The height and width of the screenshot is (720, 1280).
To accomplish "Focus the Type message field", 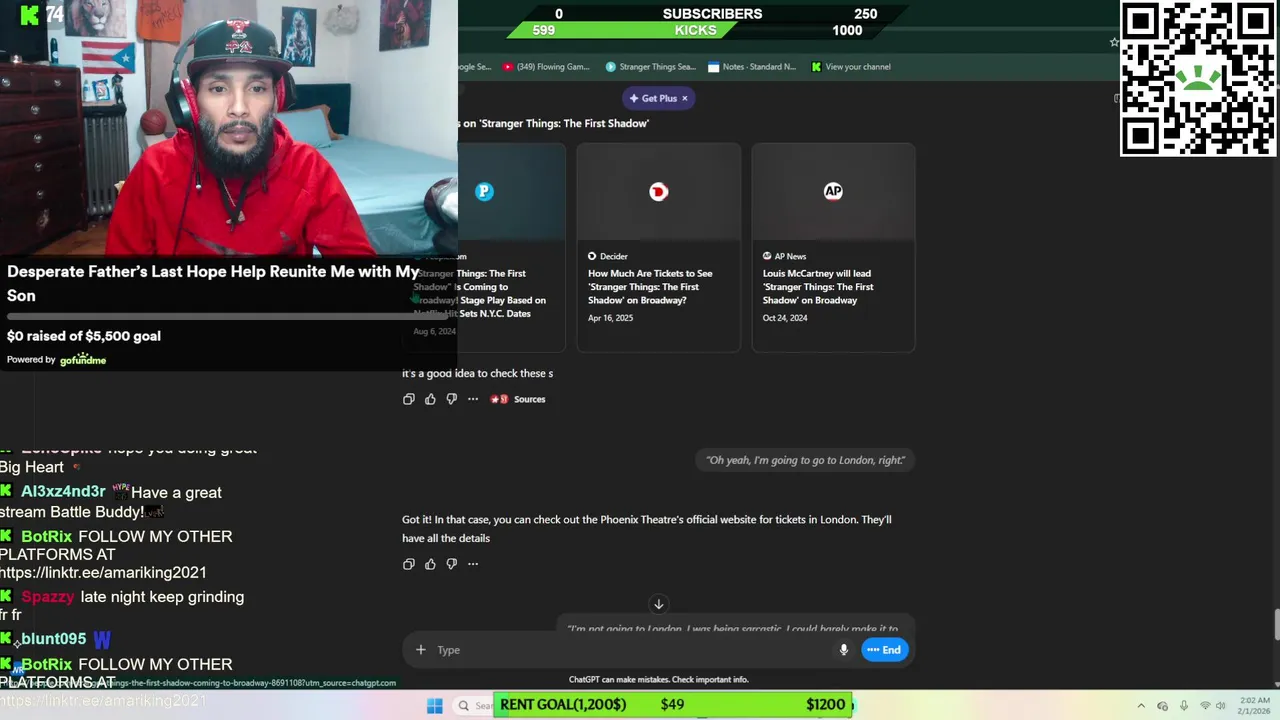I will [x=630, y=650].
